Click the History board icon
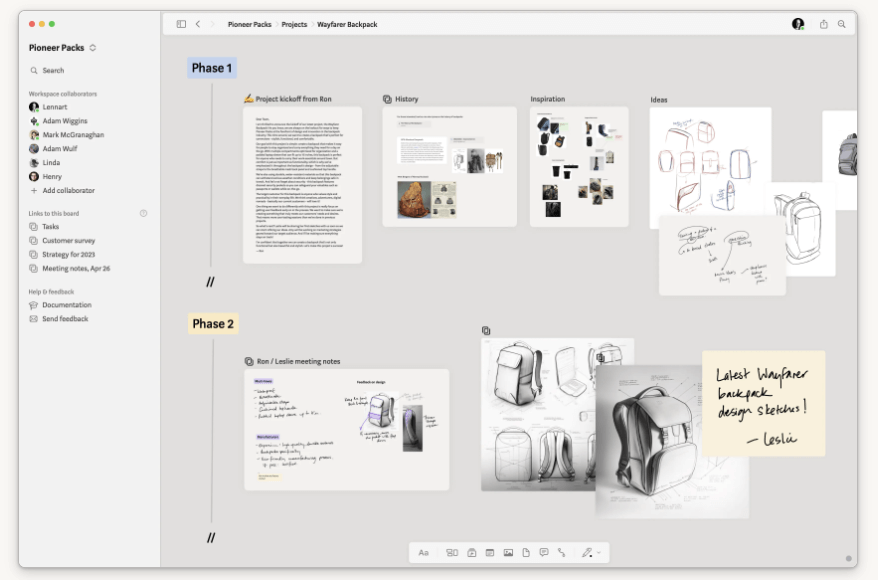This screenshot has height=580, width=878. click(x=387, y=99)
